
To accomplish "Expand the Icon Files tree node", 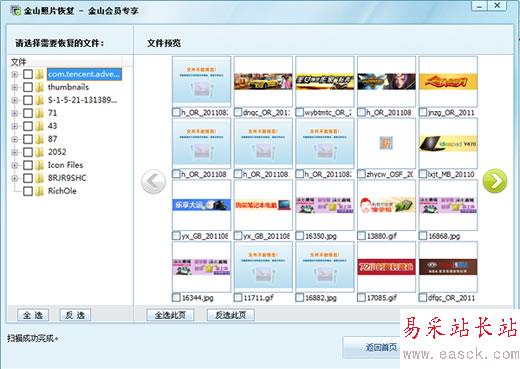I will point(14,165).
